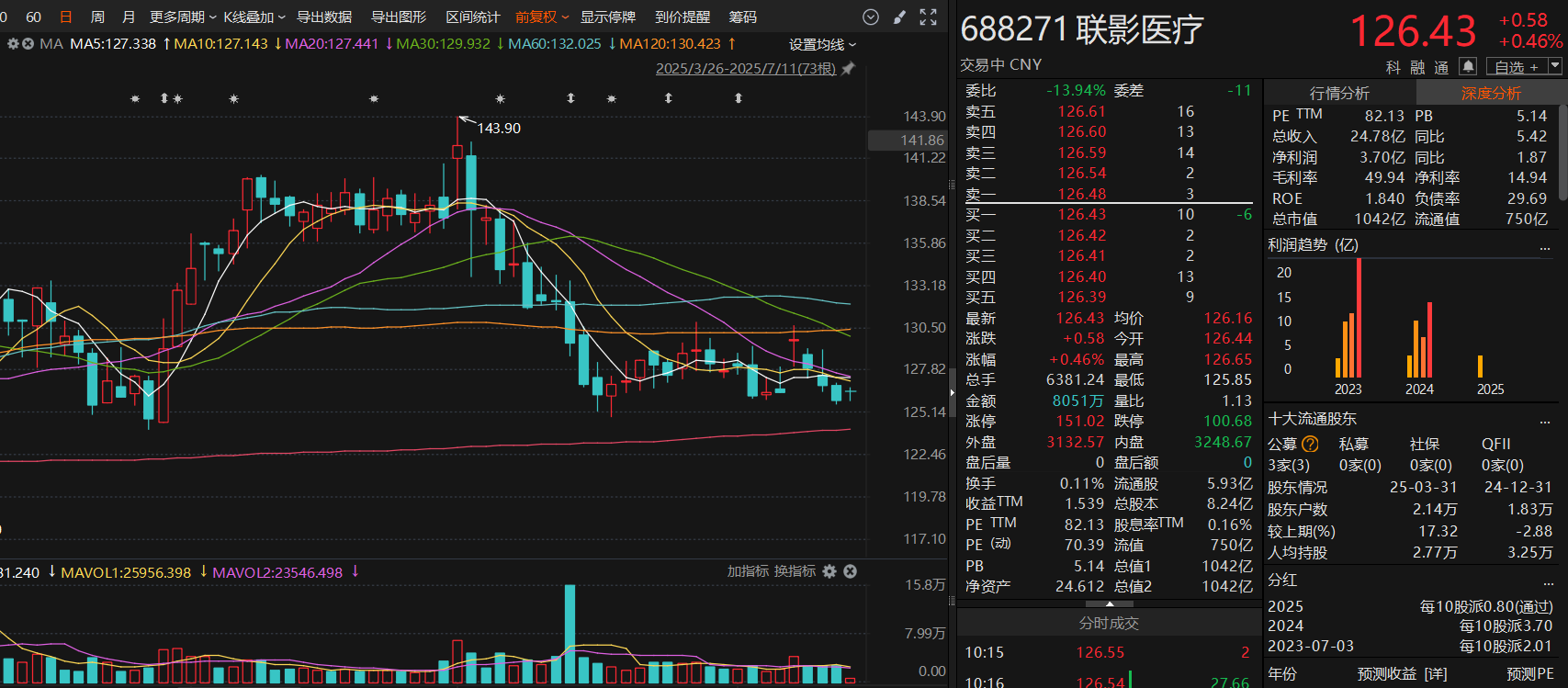This screenshot has width=1568, height=688.
Task: Click 涨停 price 151.02
Action: tap(1080, 422)
